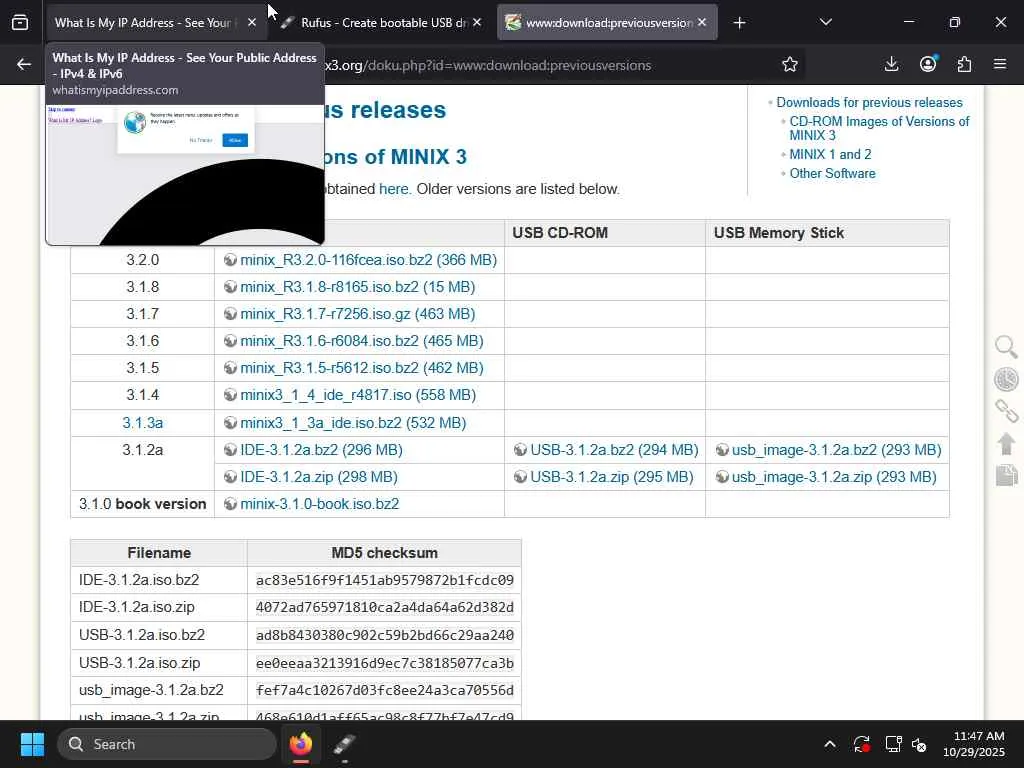Download IDE-3.1.2a.bz2
The height and width of the screenshot is (768, 1024).
pyautogui.click(x=321, y=450)
